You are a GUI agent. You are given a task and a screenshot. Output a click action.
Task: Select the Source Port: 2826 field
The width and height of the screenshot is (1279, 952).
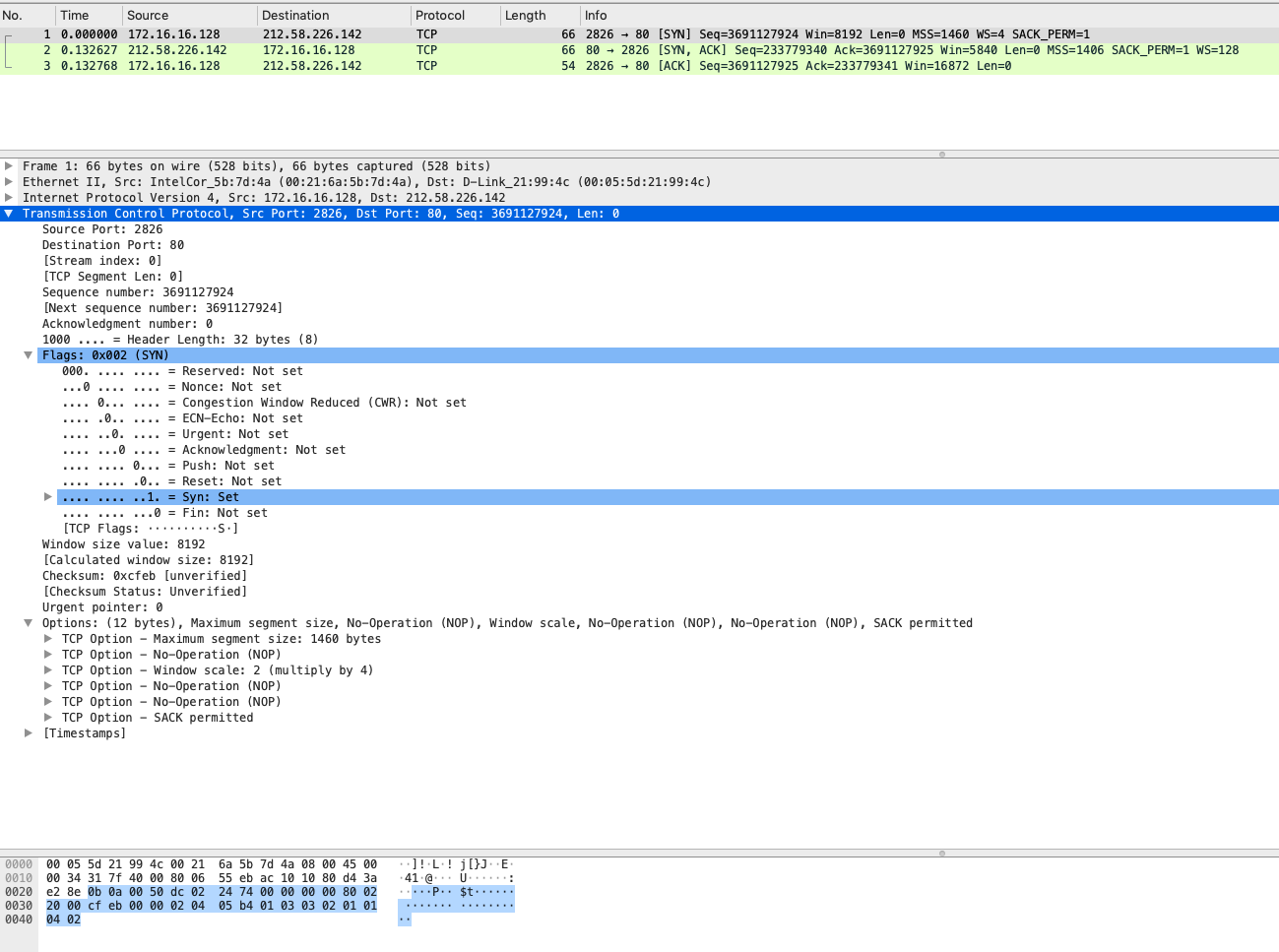point(102,229)
